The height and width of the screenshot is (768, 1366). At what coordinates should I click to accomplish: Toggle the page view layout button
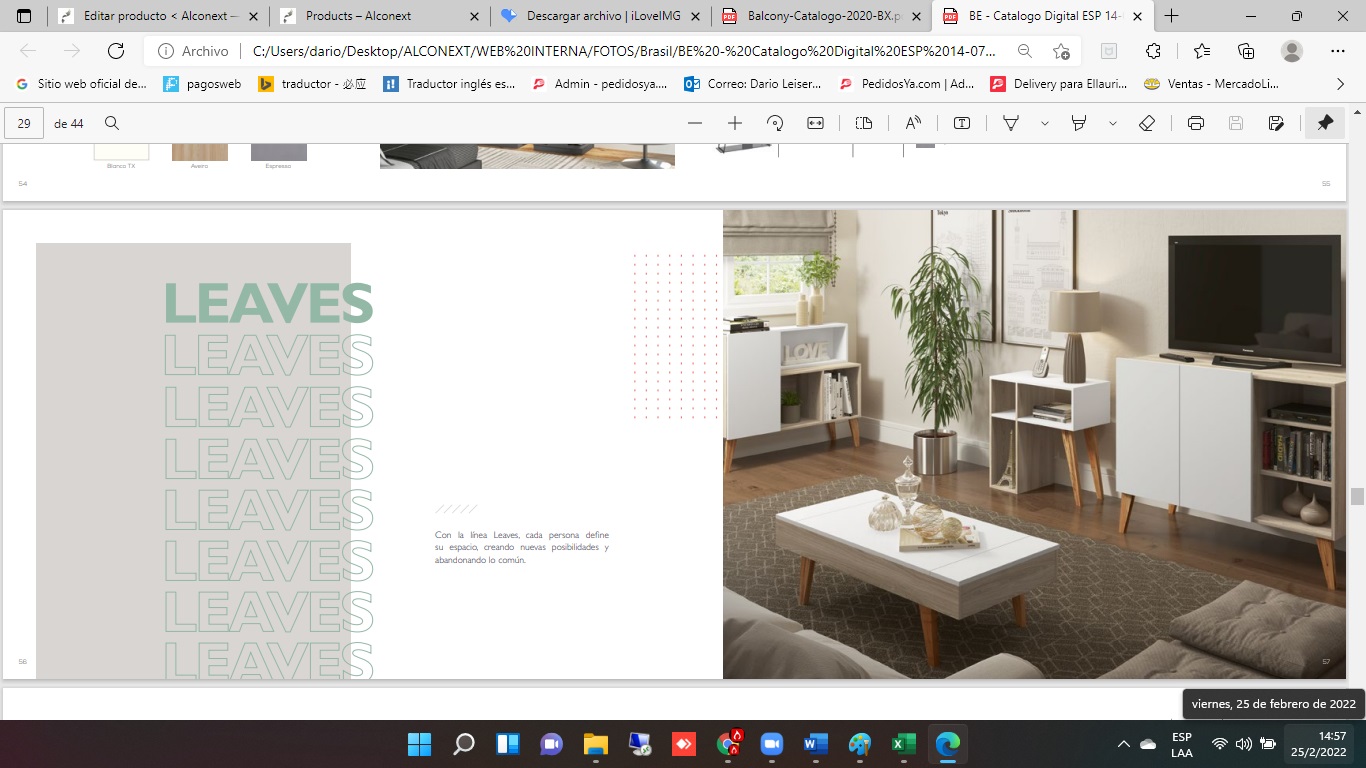tap(864, 123)
